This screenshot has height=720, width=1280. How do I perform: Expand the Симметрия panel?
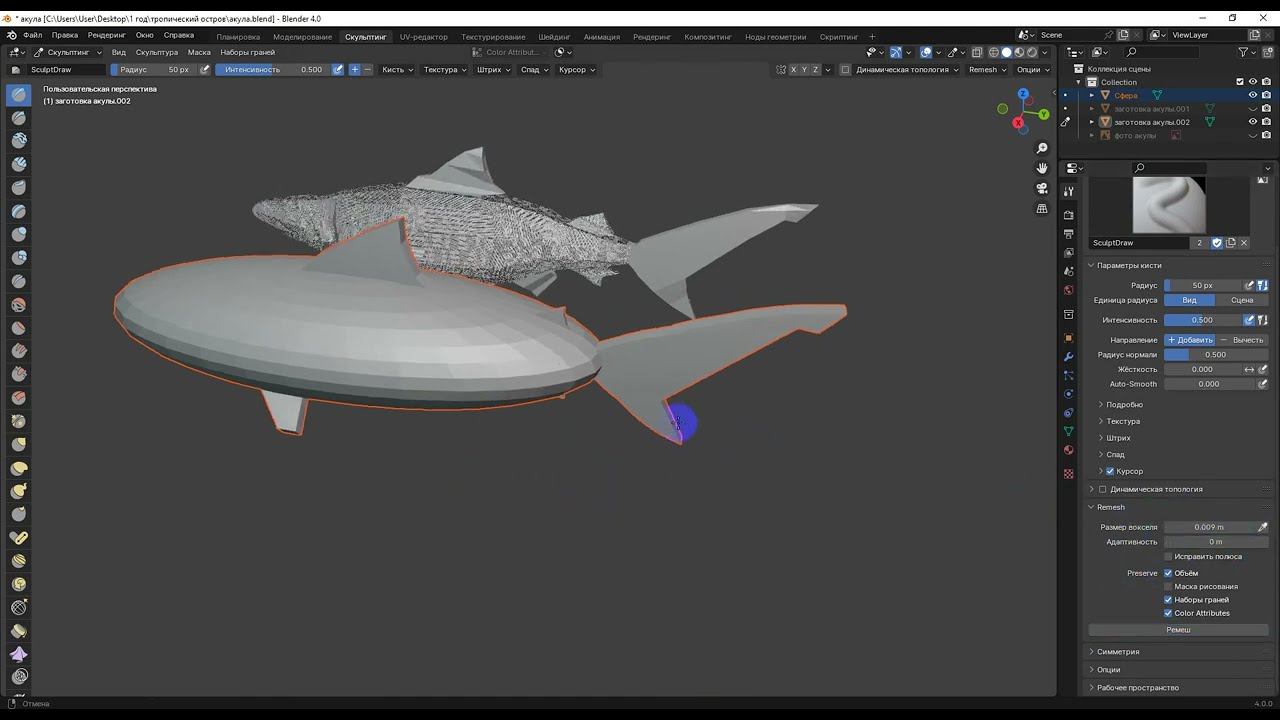pyautogui.click(x=1118, y=652)
